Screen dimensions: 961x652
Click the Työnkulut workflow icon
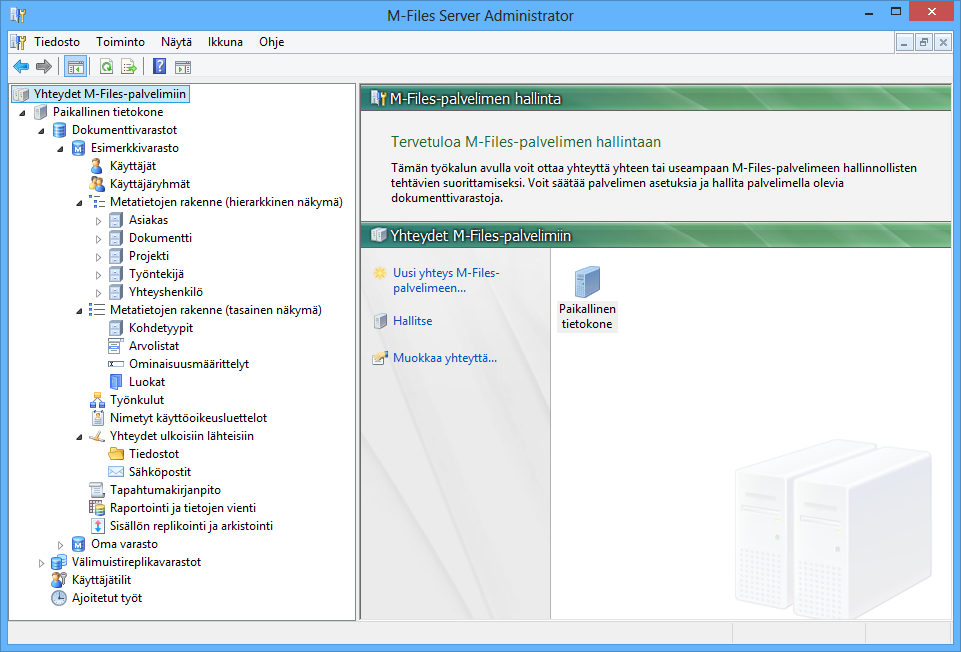pyautogui.click(x=97, y=400)
